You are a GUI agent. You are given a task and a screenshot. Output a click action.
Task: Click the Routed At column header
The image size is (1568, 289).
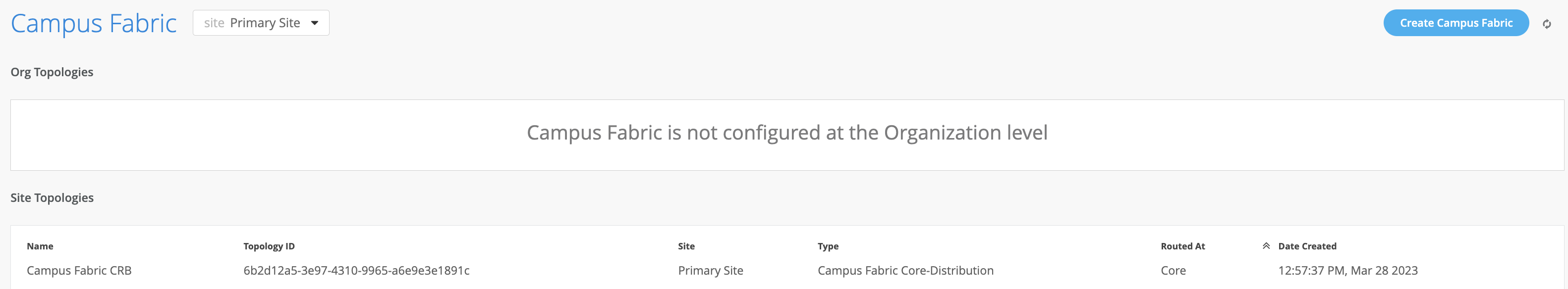coord(1182,246)
